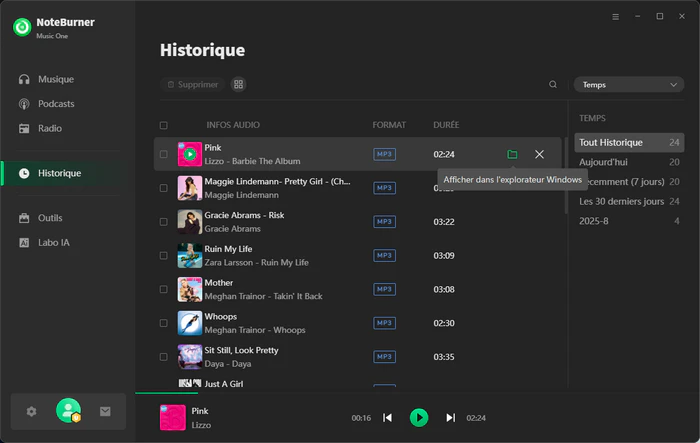
Task: Check the box for Sit Still, Look Pretty
Action: pos(164,357)
